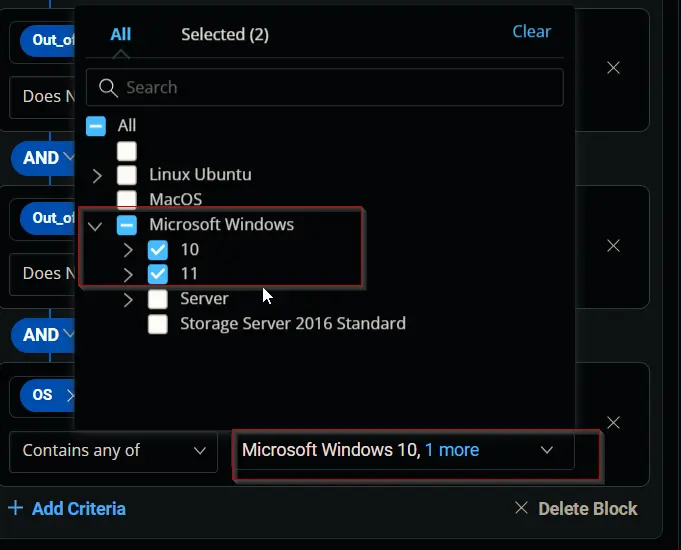The image size is (681, 550).
Task: Expand the Windows 11 node
Action: point(128,275)
